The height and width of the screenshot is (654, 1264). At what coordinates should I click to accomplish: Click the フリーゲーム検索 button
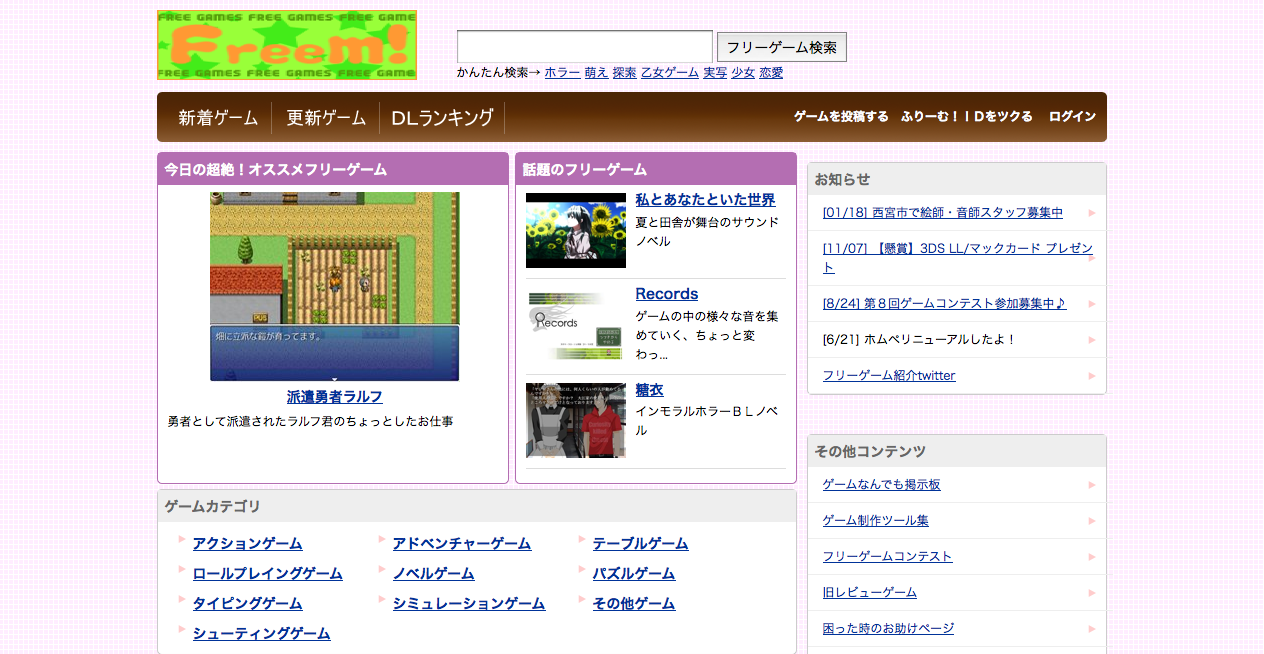(782, 47)
